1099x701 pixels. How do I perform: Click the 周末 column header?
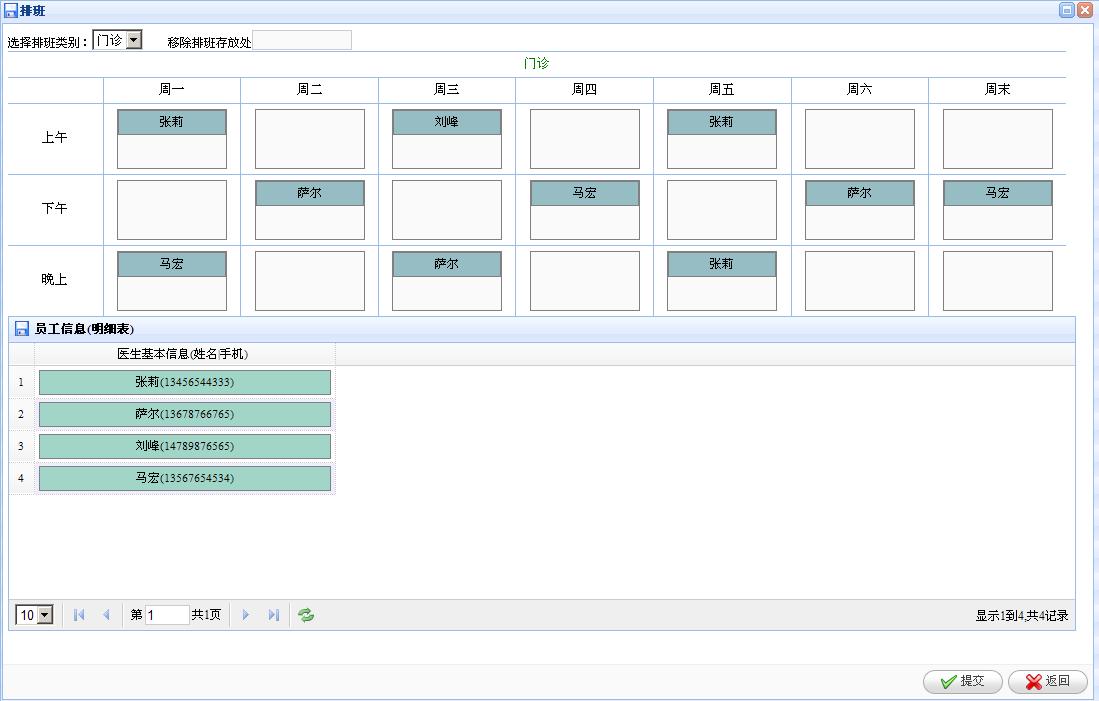coord(997,90)
